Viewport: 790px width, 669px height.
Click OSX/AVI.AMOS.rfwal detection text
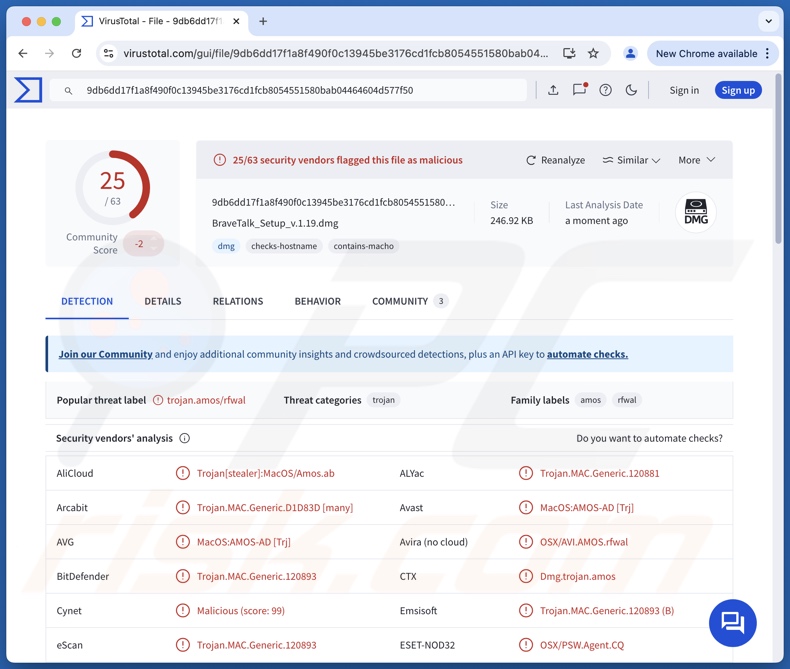pos(584,542)
